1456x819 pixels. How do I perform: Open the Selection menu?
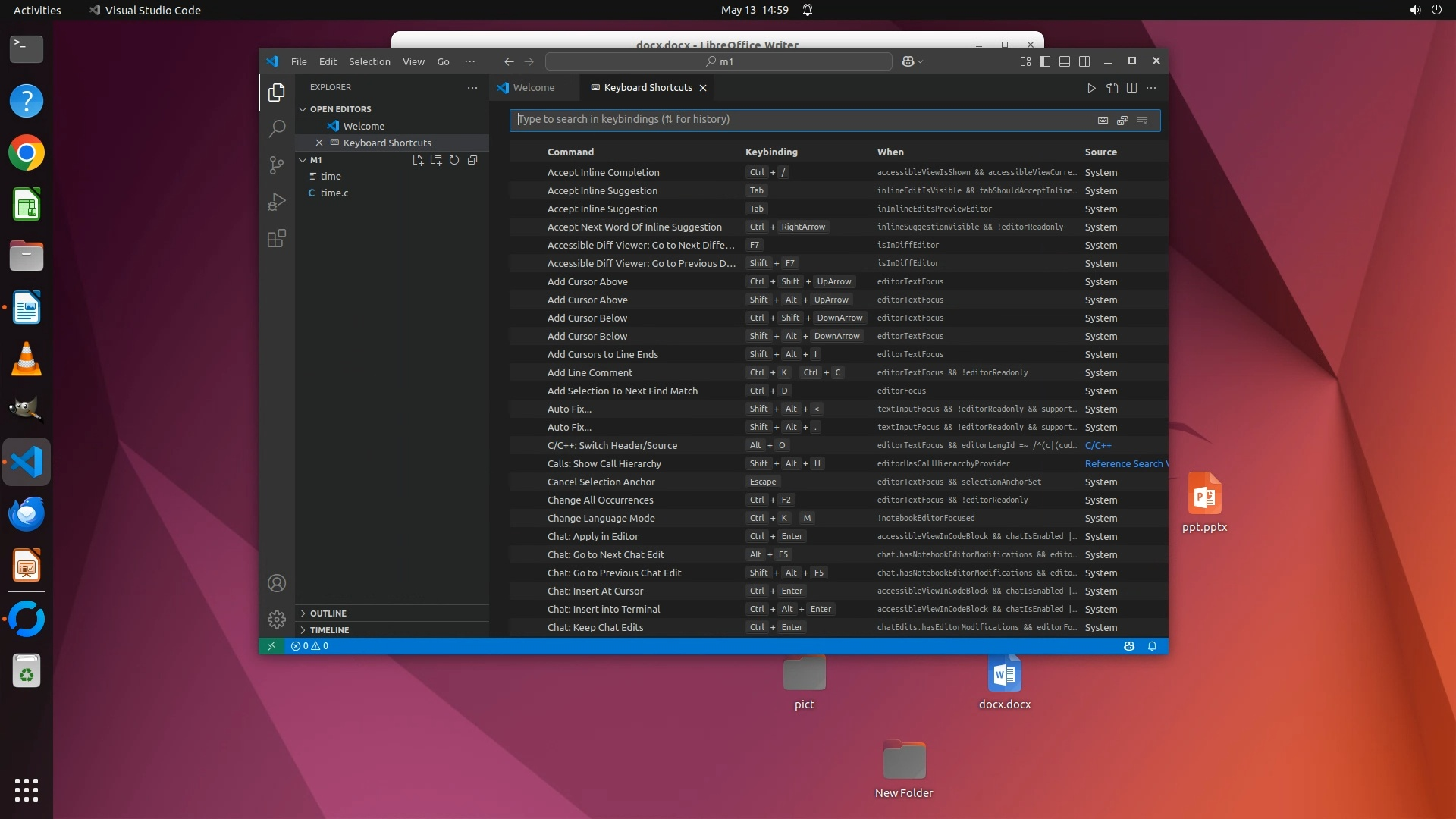point(369,61)
